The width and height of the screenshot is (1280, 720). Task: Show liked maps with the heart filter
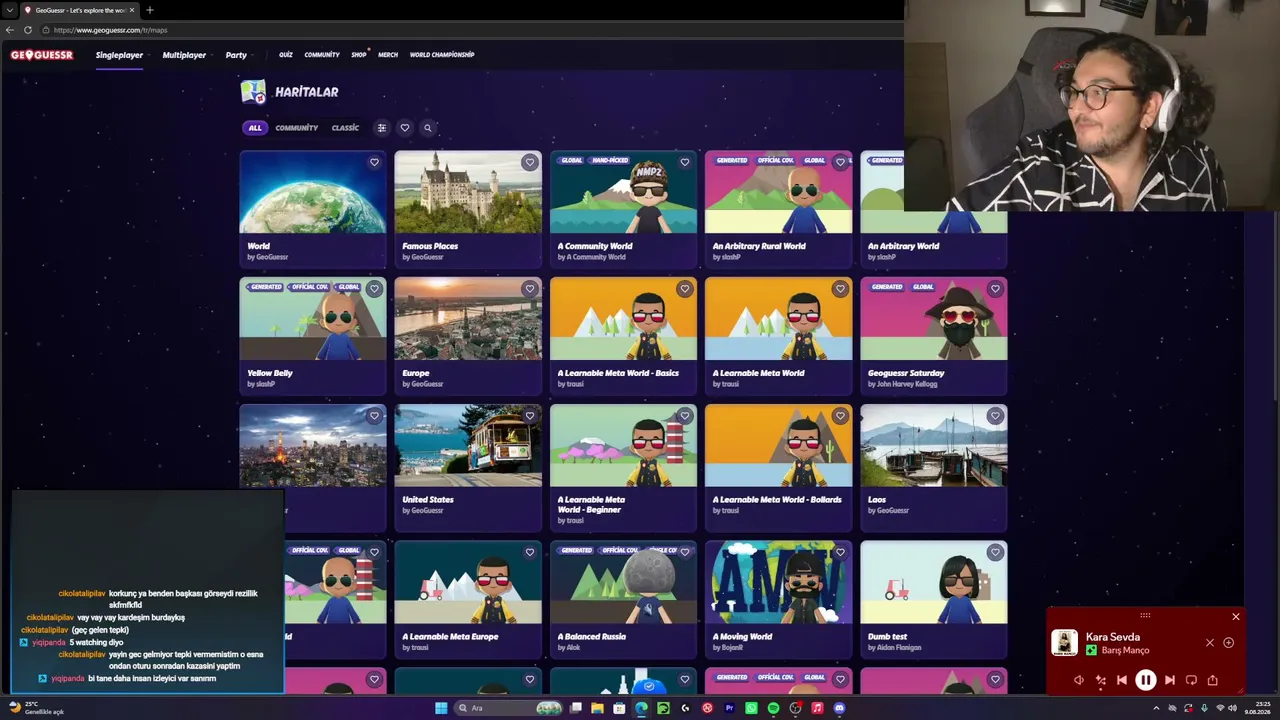click(405, 128)
